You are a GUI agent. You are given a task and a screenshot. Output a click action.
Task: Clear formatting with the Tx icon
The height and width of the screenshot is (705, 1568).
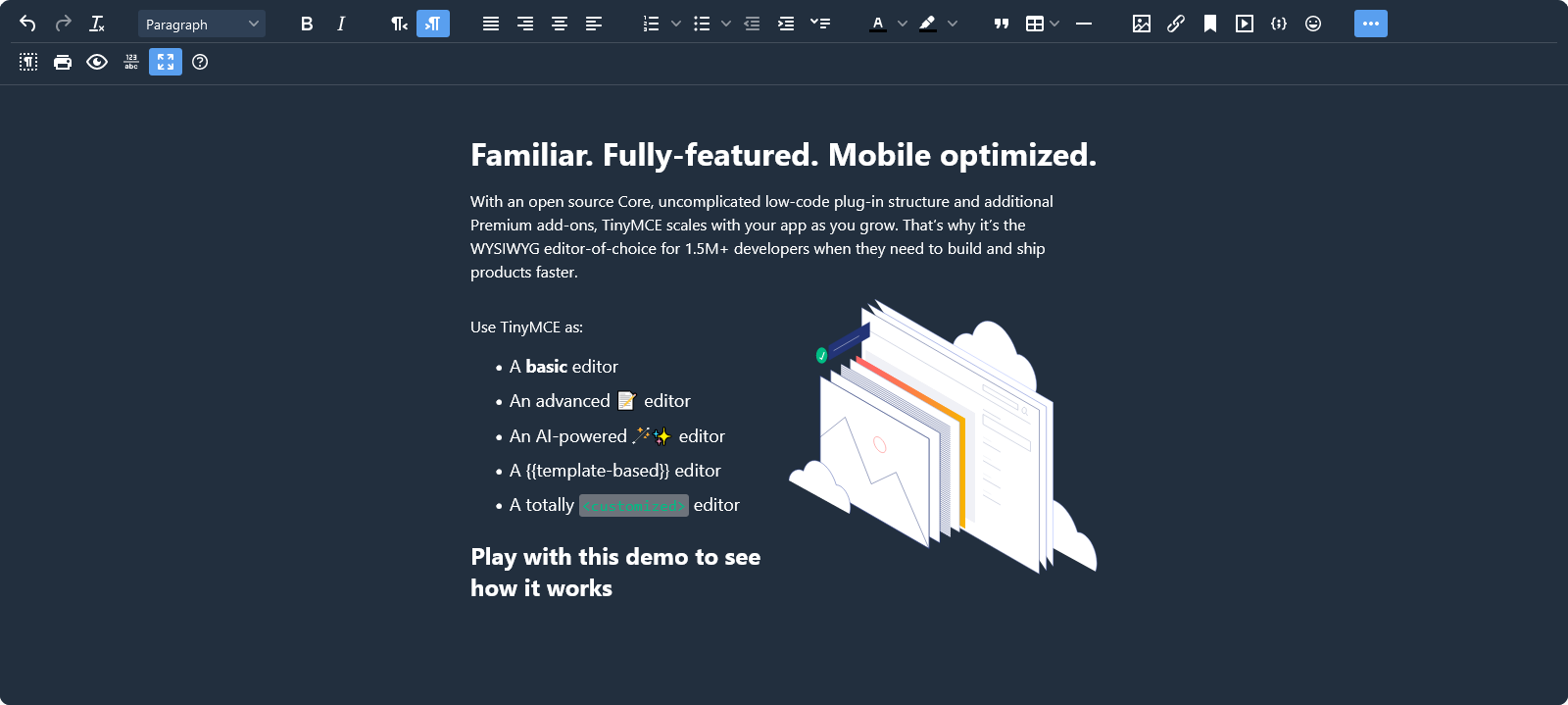(97, 24)
